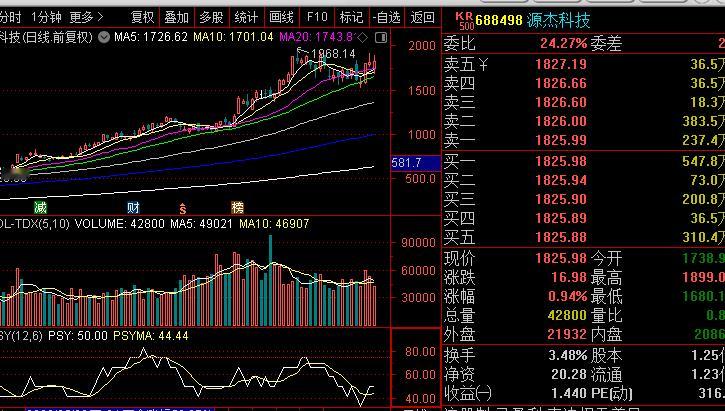This screenshot has width=725, height=411.
Task: Click the 量比 label
Action: tap(606, 315)
